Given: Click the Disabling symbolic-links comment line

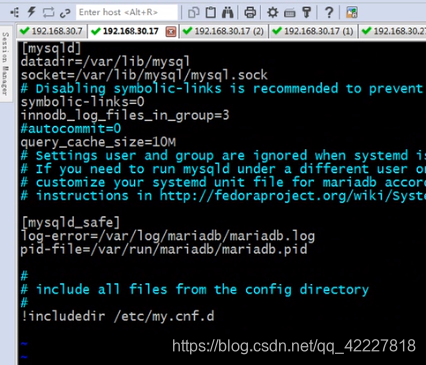Looking at the screenshot, I should 222,88.
